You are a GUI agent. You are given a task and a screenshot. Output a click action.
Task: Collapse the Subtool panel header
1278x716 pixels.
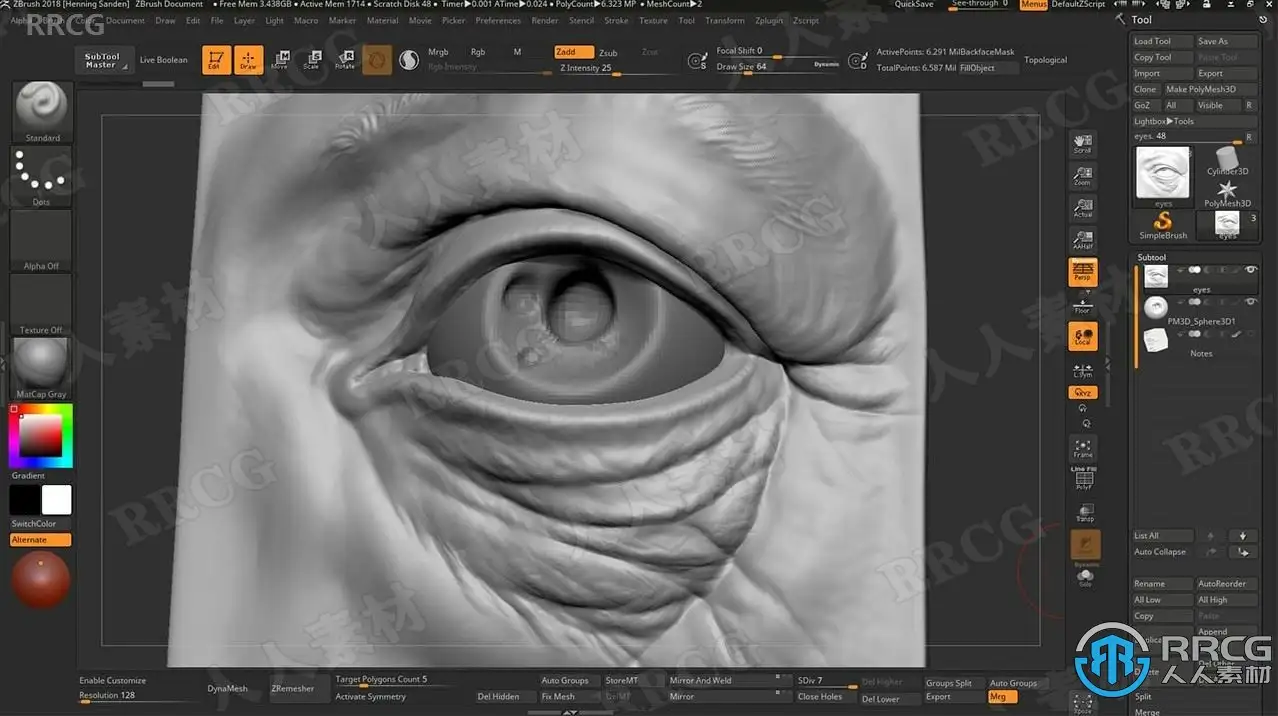1152,257
